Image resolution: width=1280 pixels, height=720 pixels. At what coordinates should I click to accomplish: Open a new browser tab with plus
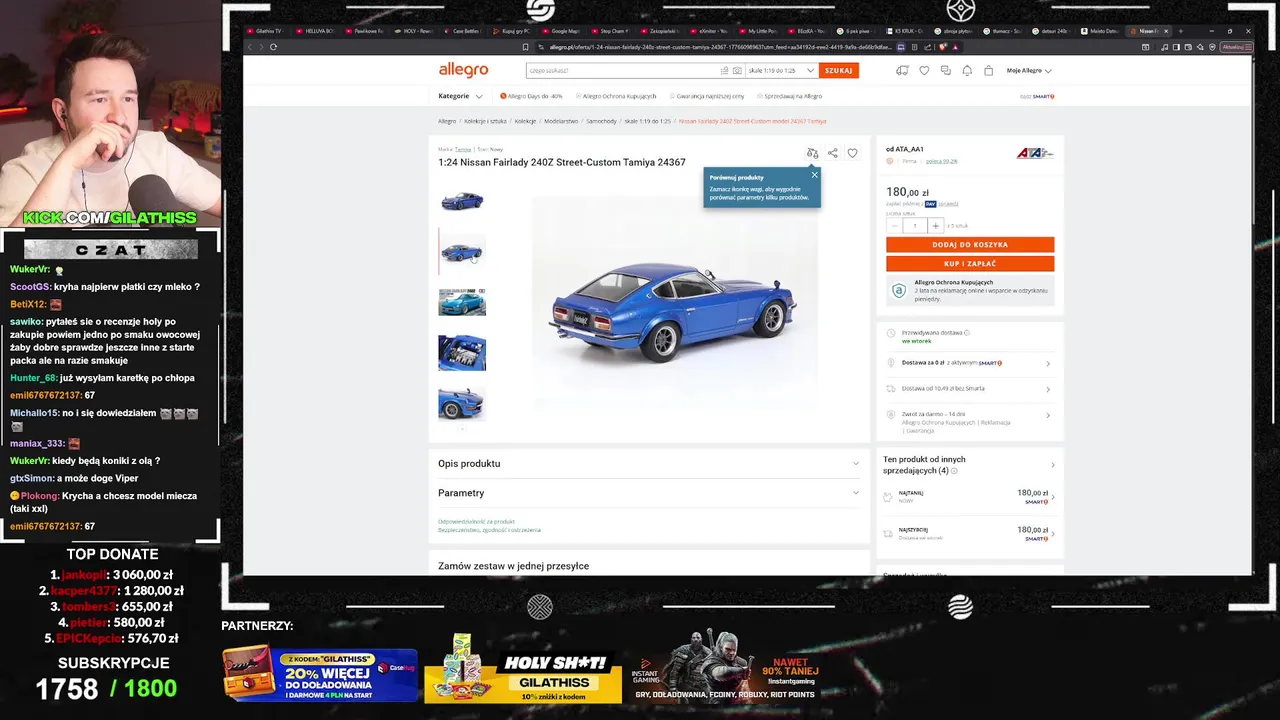1180,31
